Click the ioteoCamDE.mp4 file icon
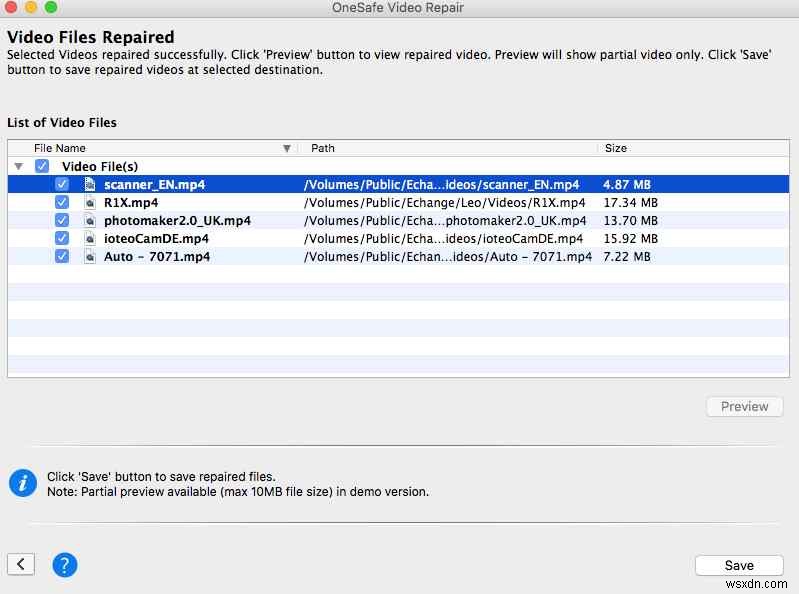 (x=90, y=238)
